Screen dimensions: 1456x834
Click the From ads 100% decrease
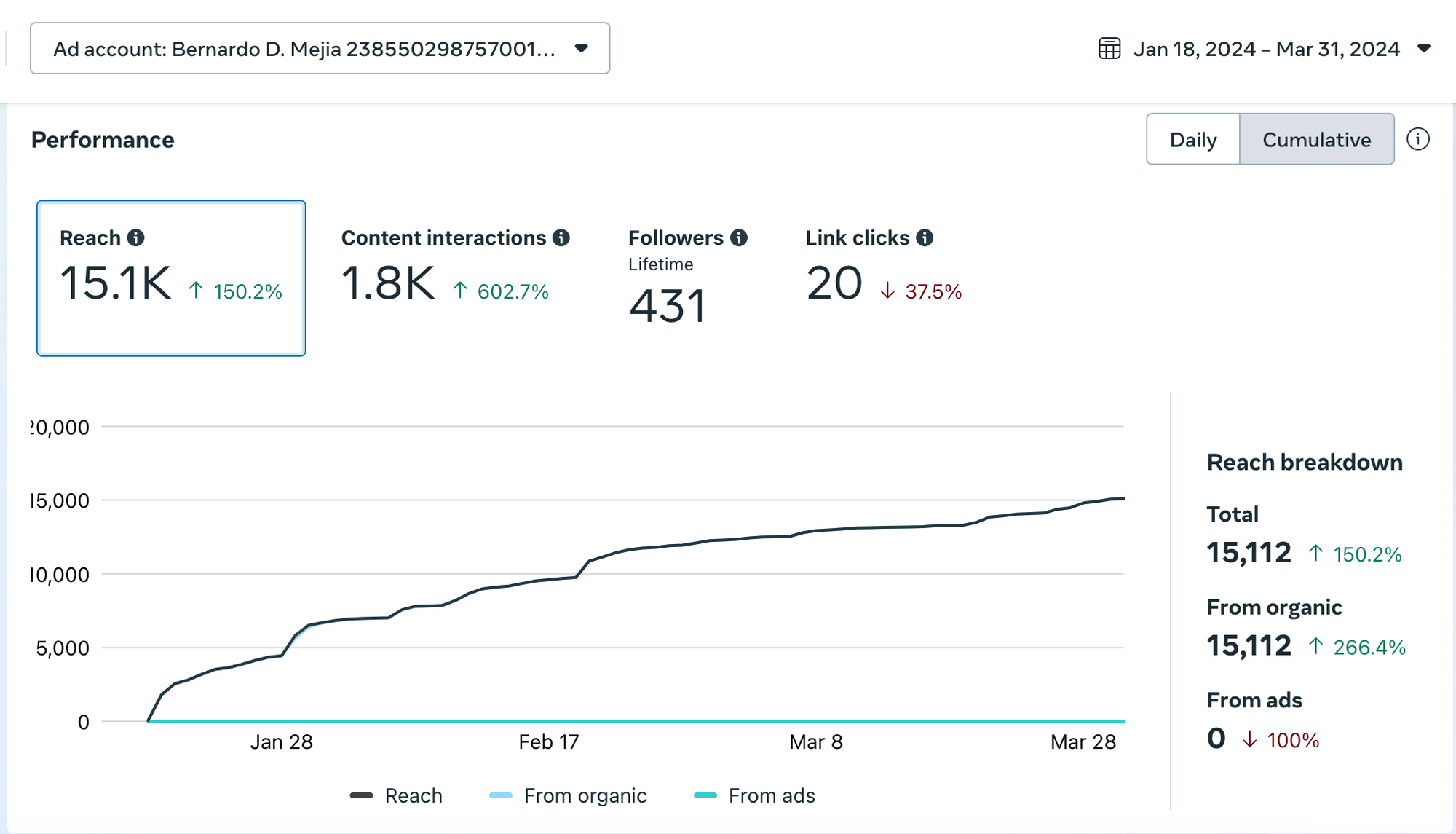[1281, 740]
